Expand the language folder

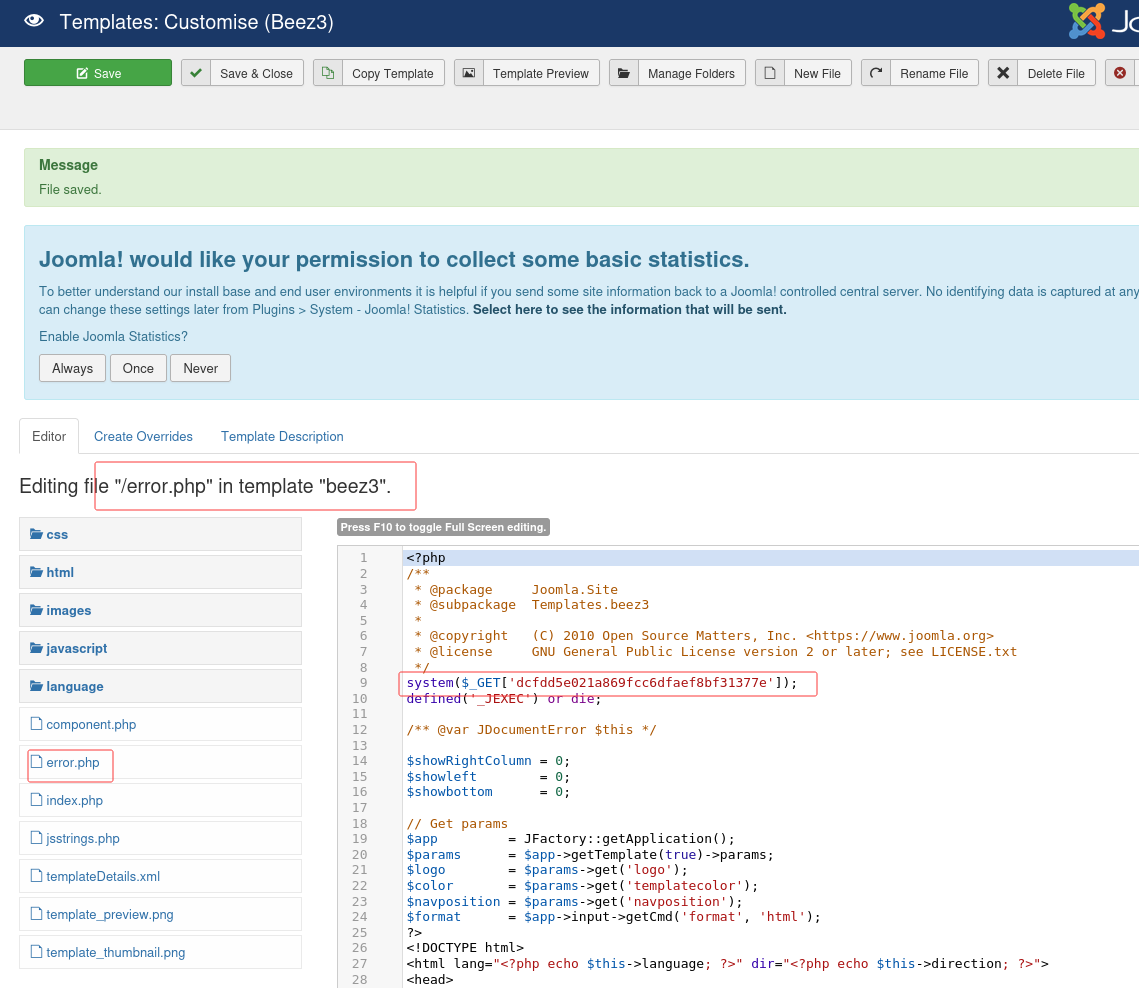click(161, 687)
